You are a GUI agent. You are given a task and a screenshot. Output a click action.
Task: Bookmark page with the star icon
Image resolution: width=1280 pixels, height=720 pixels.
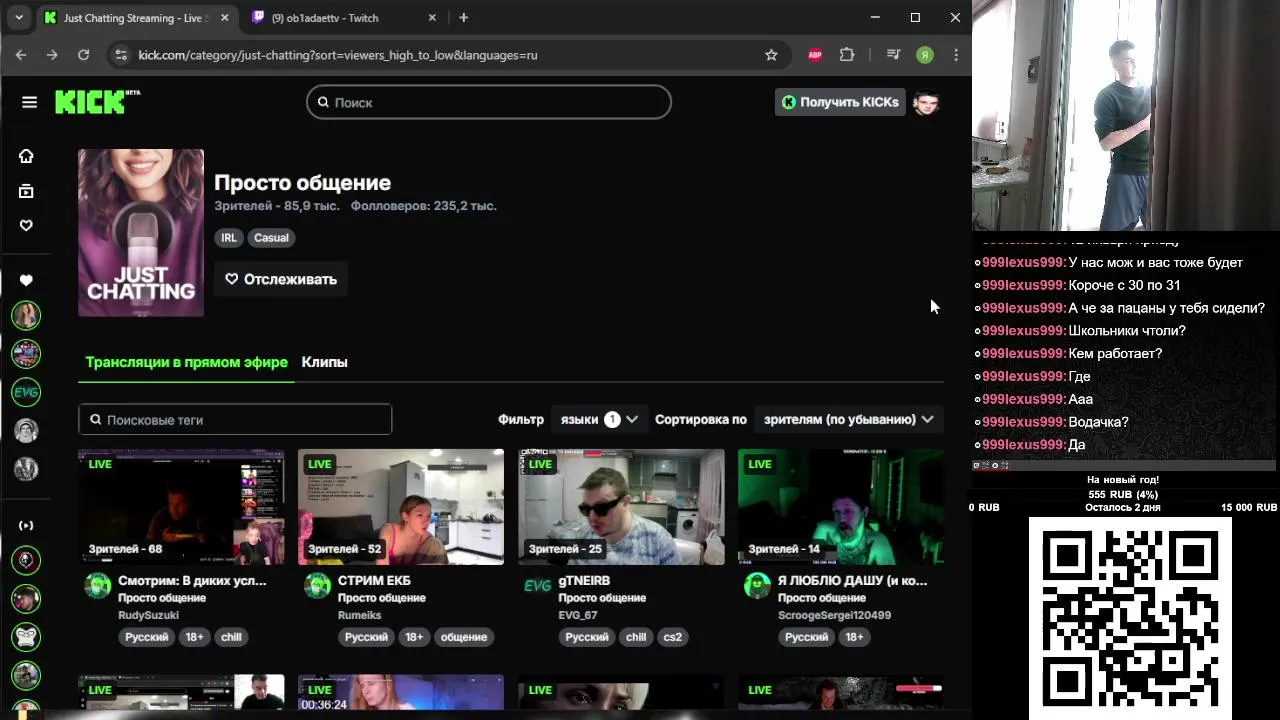tap(771, 55)
